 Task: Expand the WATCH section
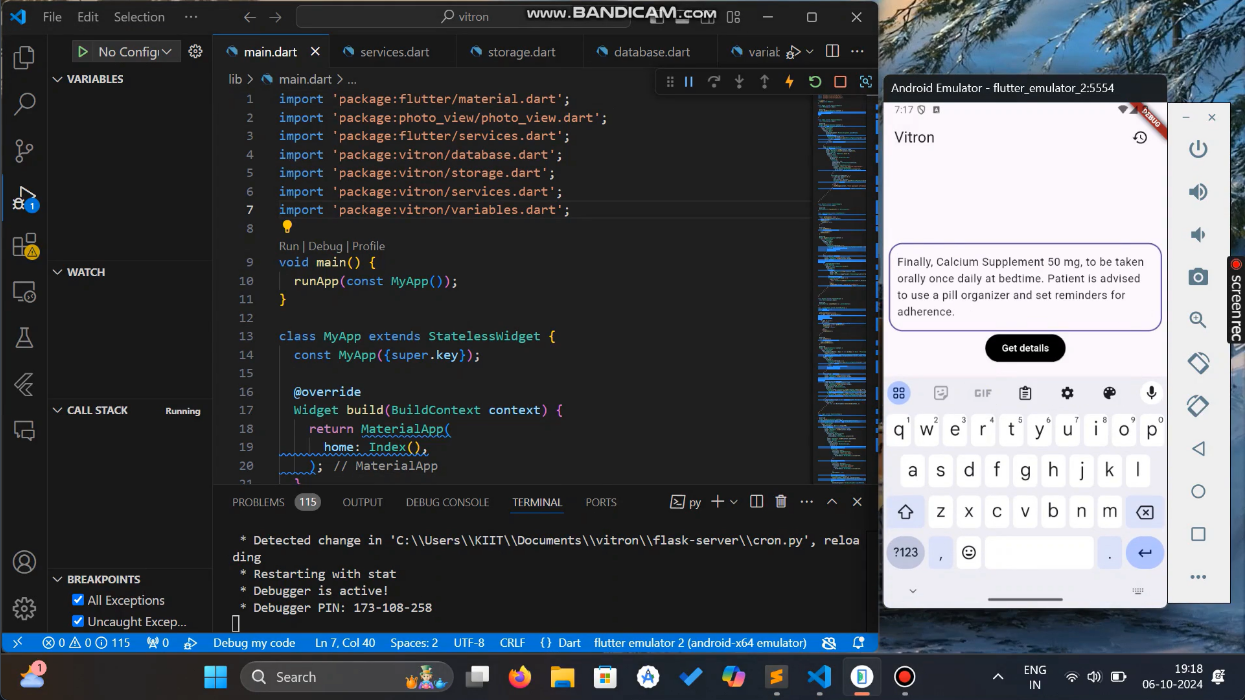point(131,272)
